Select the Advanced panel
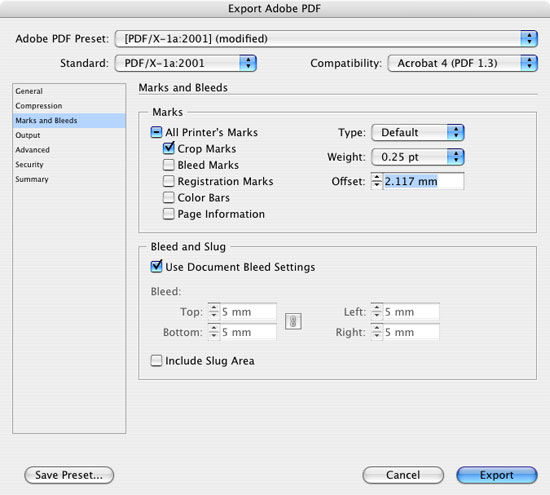The width and height of the screenshot is (550, 495). coord(69,150)
